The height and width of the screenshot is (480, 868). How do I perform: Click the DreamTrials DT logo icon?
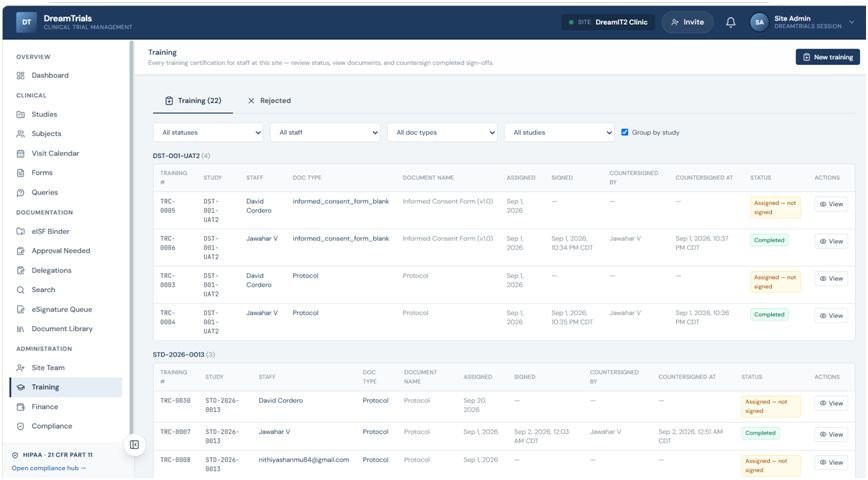coord(26,22)
